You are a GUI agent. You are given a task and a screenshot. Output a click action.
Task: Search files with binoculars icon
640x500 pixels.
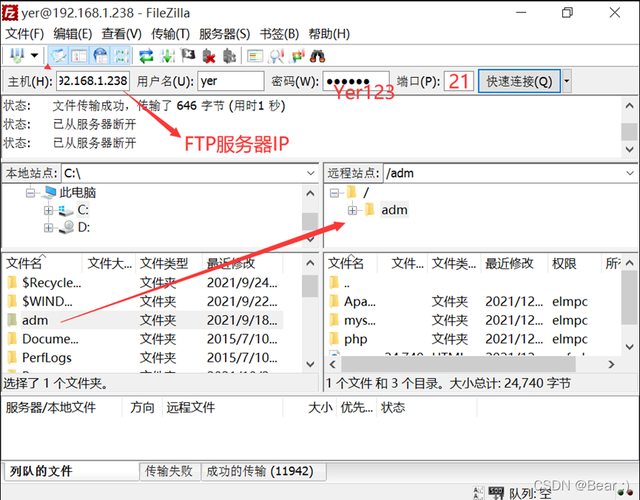(318, 56)
